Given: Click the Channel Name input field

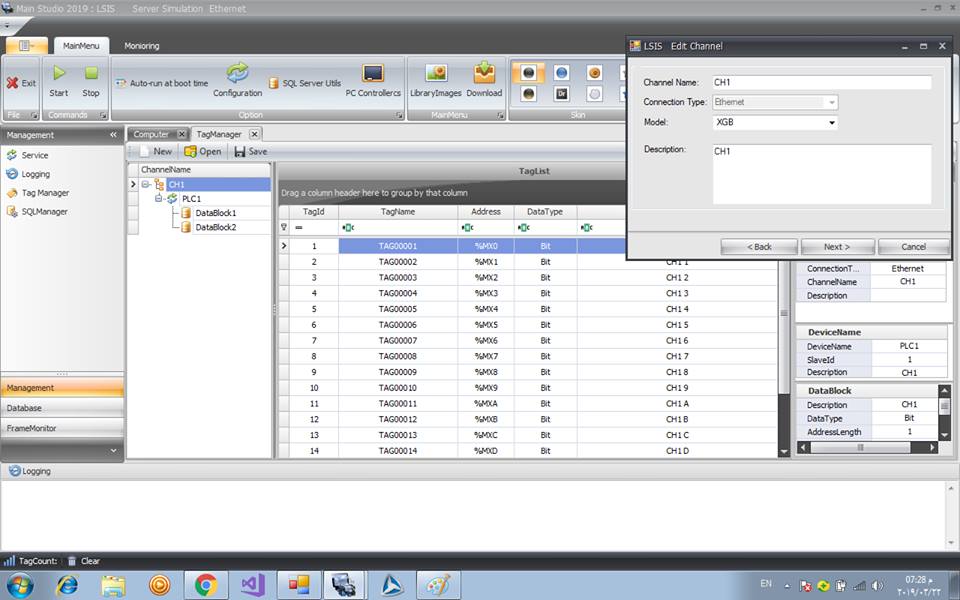Looking at the screenshot, I should 822,82.
